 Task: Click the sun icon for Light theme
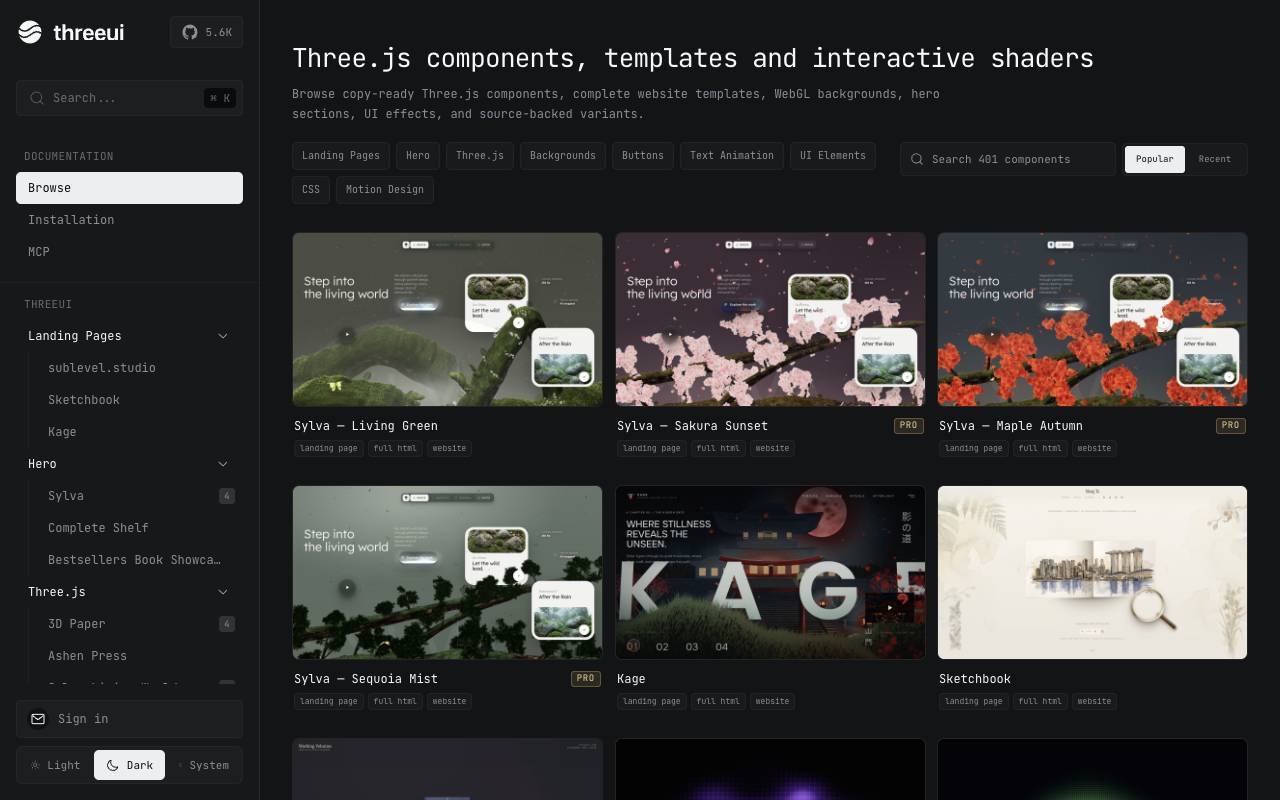35,765
